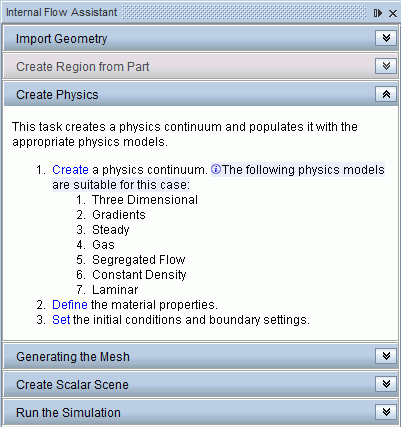Click the Internal Flow Assistant title bar
The width and height of the screenshot is (401, 427).
click(x=187, y=13)
